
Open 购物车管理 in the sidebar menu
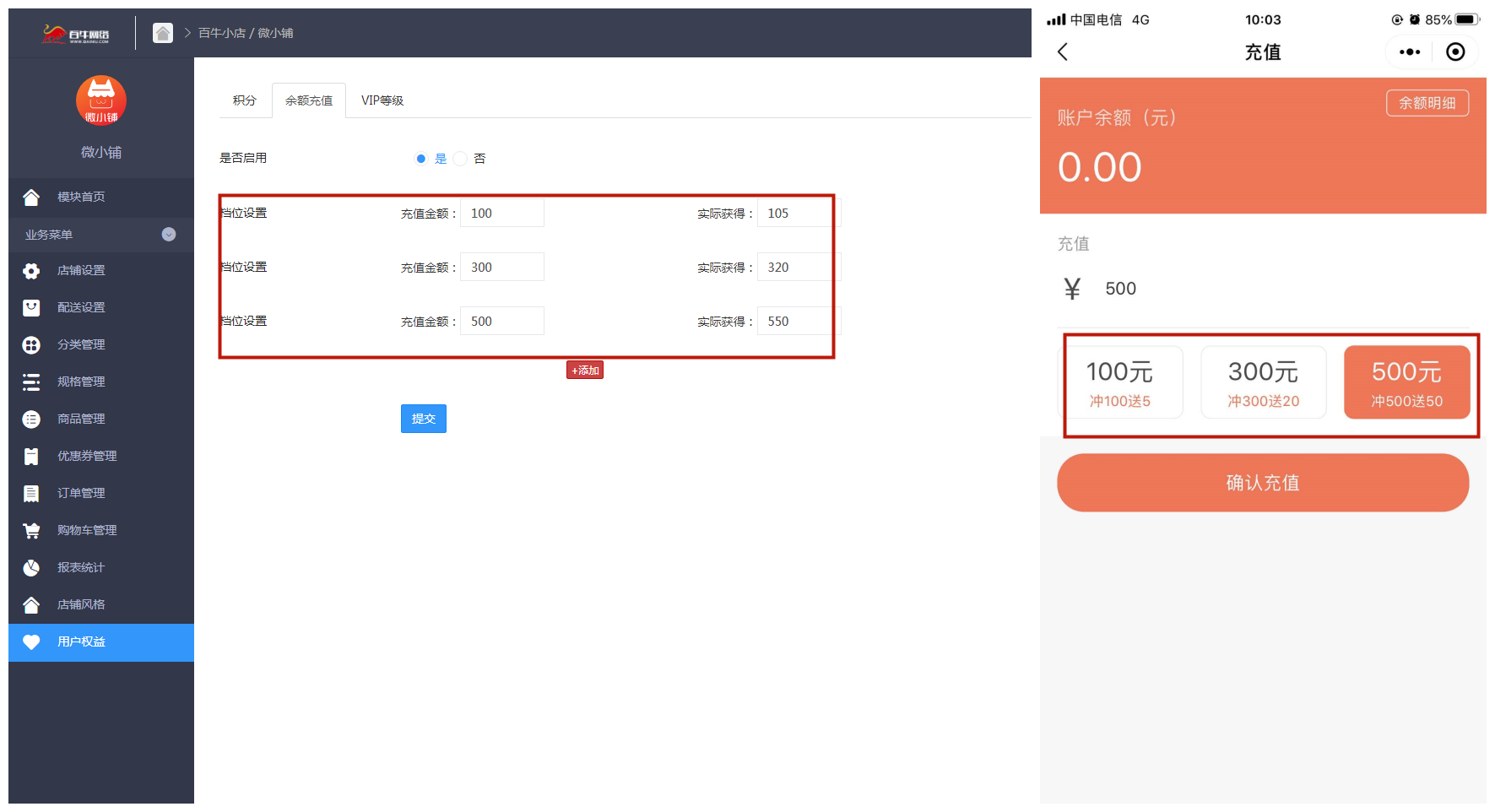coord(101,530)
